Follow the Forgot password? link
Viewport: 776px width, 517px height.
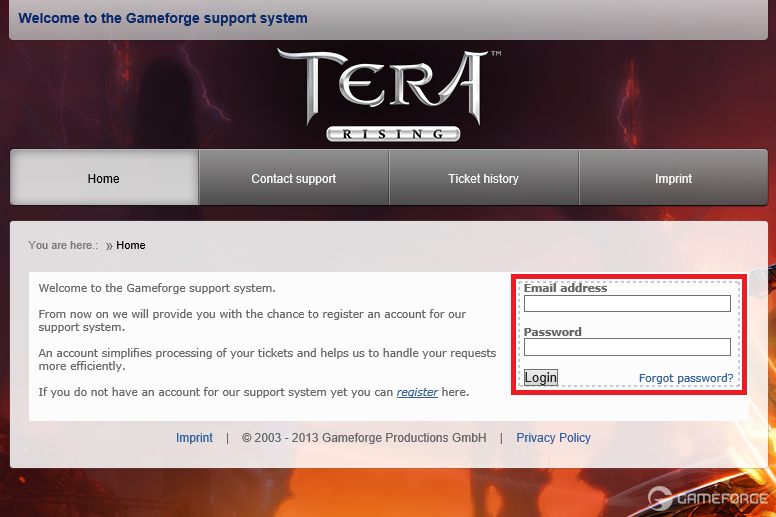(686, 378)
